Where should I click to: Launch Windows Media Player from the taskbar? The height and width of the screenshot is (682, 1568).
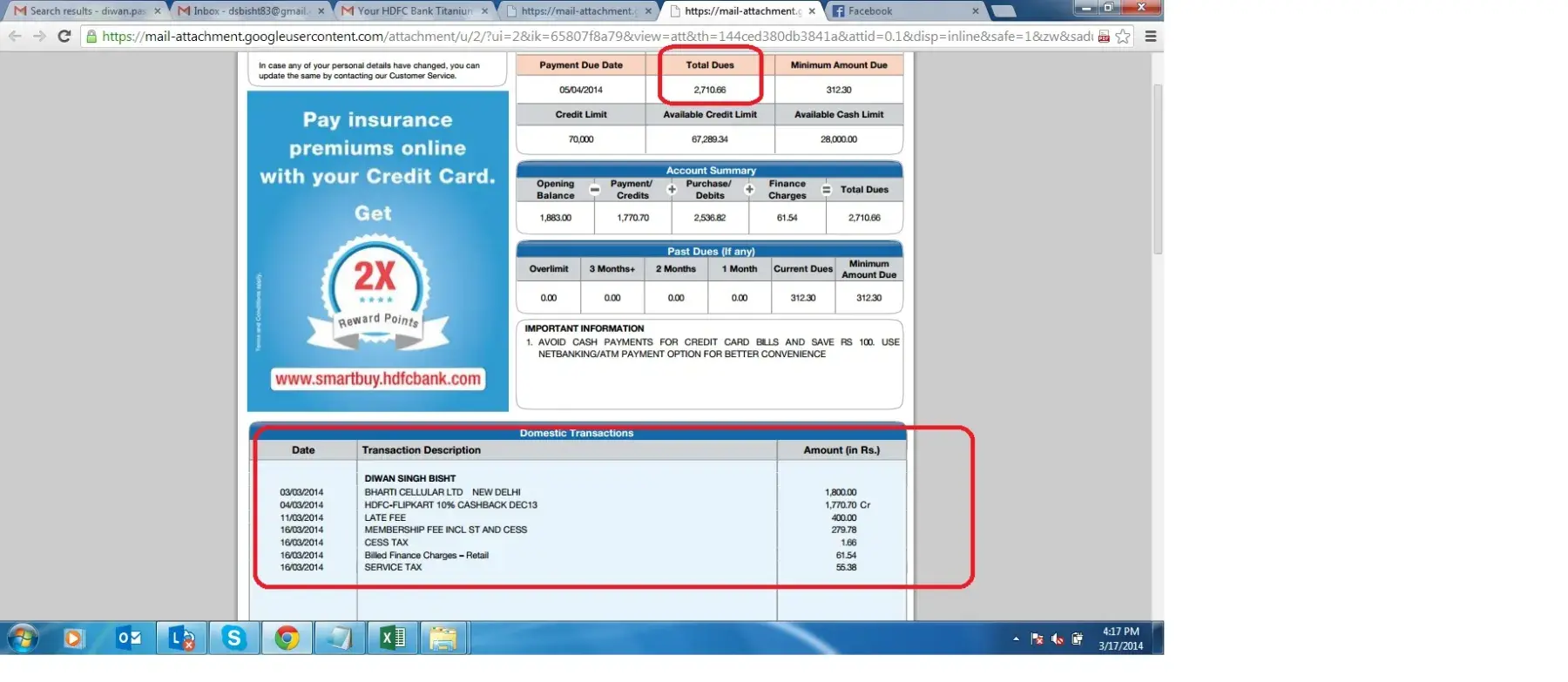74,638
